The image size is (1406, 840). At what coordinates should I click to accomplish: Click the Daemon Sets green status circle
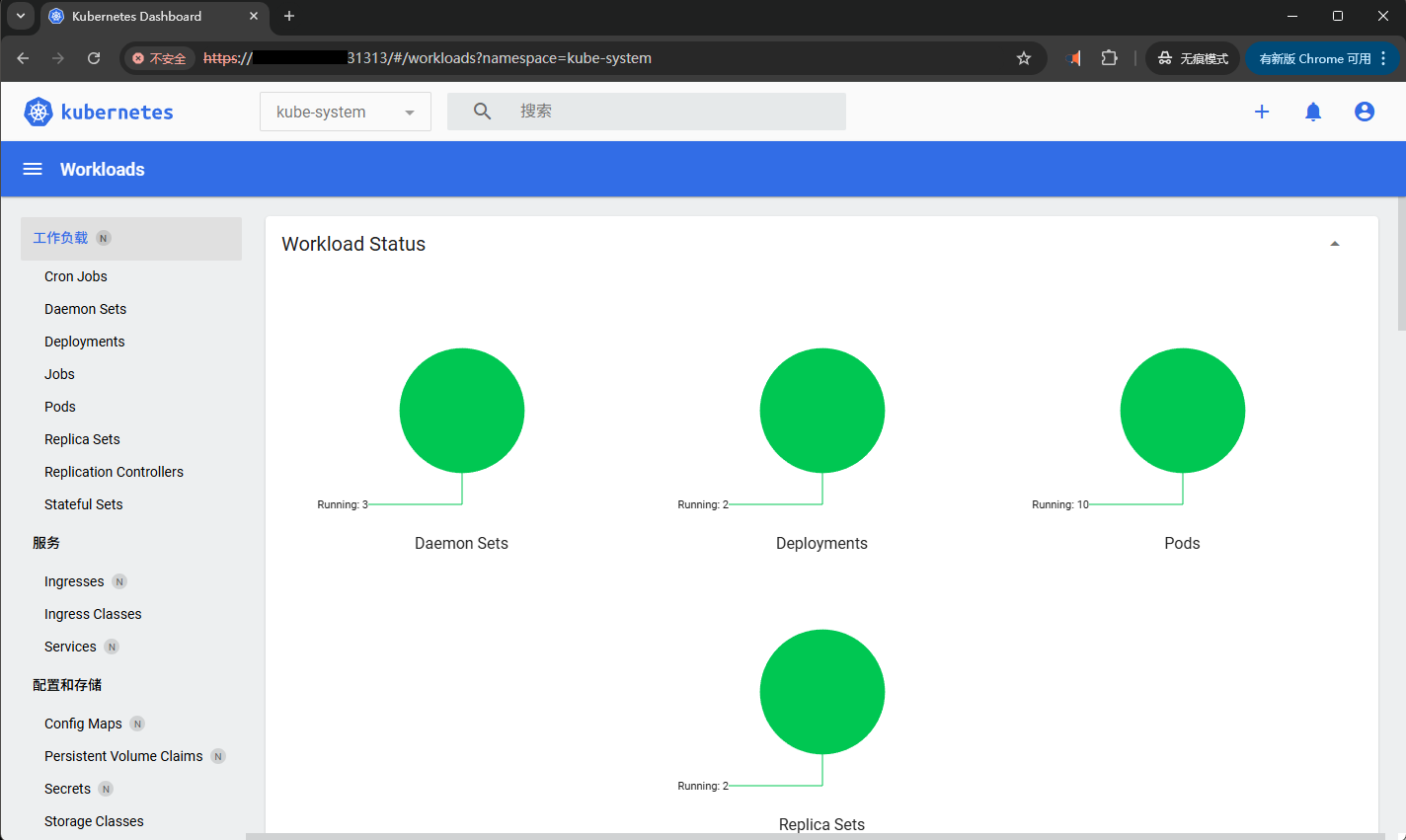[462, 411]
